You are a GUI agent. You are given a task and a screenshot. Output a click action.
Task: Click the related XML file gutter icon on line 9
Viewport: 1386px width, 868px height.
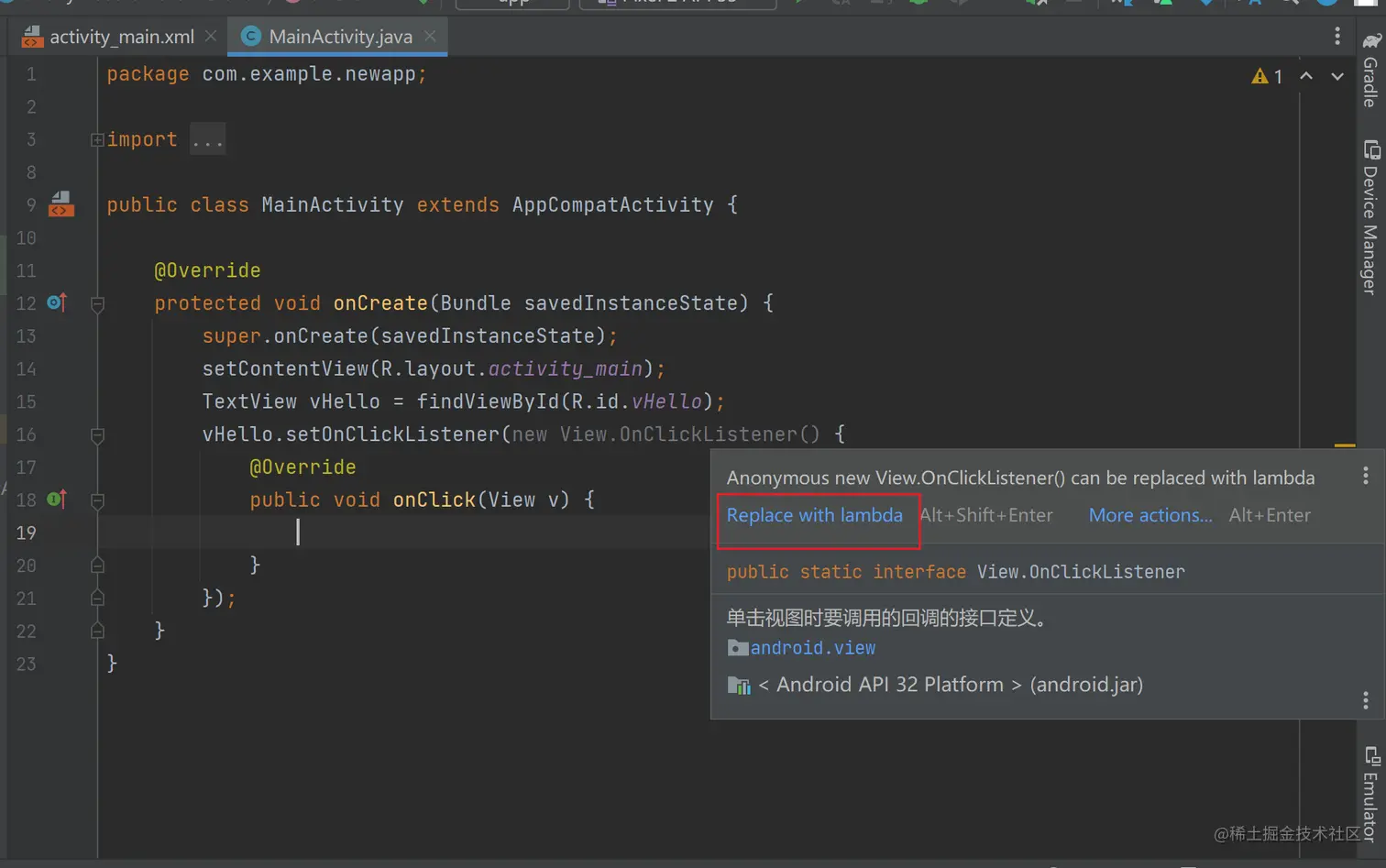coord(60,203)
